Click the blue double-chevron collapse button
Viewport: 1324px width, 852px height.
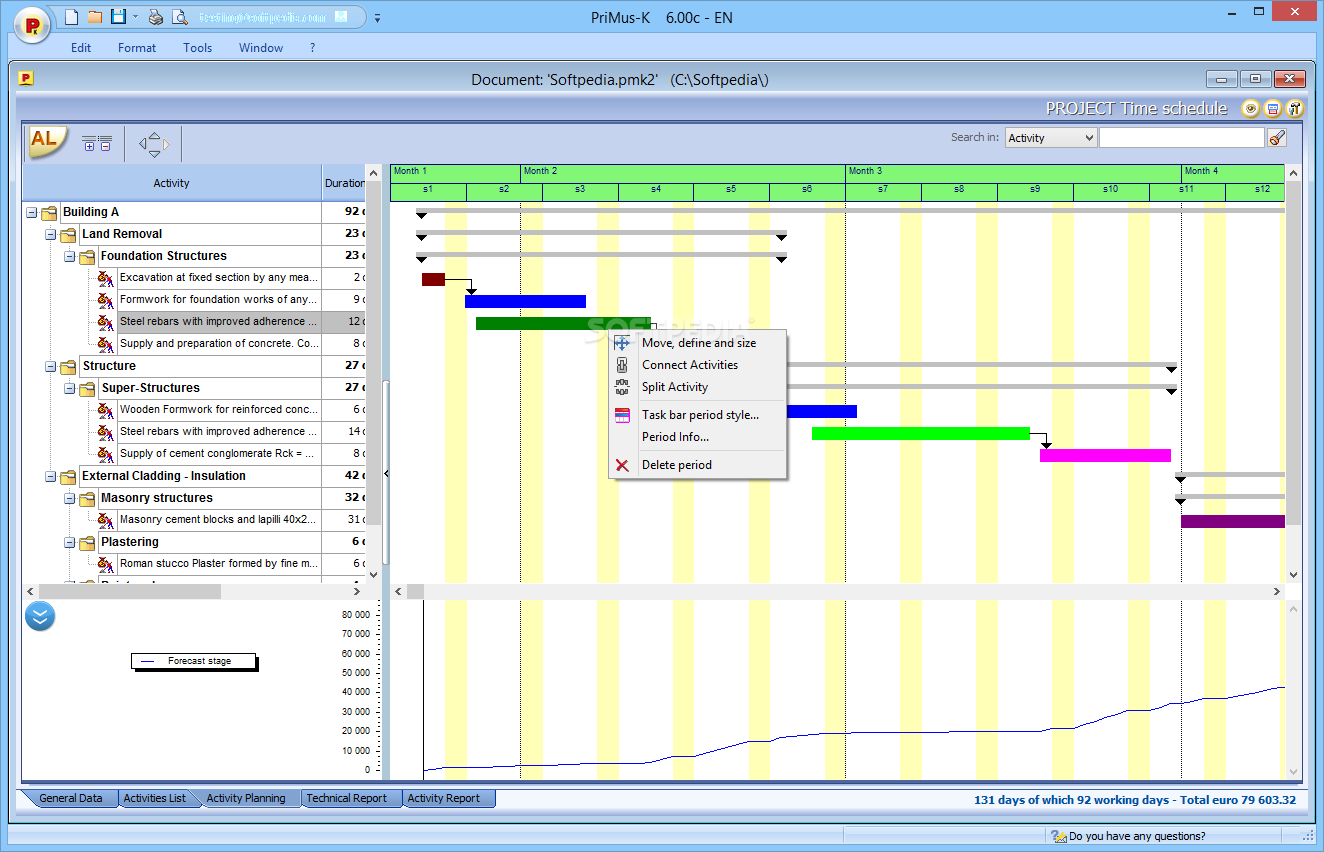click(40, 616)
